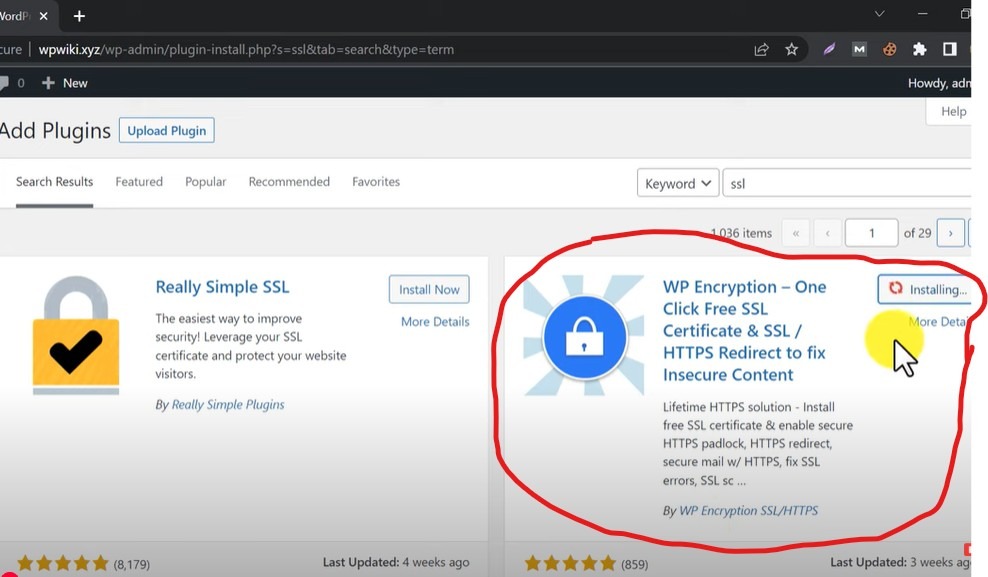Toggle the bookmark star for this page
The height and width of the screenshot is (577, 988).
point(791,48)
